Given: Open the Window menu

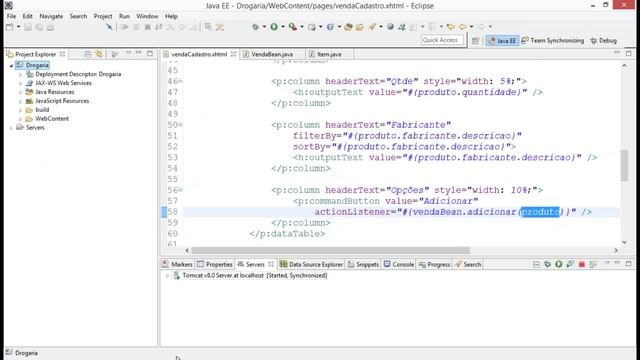Looking at the screenshot, I should pyautogui.click(x=147, y=16).
